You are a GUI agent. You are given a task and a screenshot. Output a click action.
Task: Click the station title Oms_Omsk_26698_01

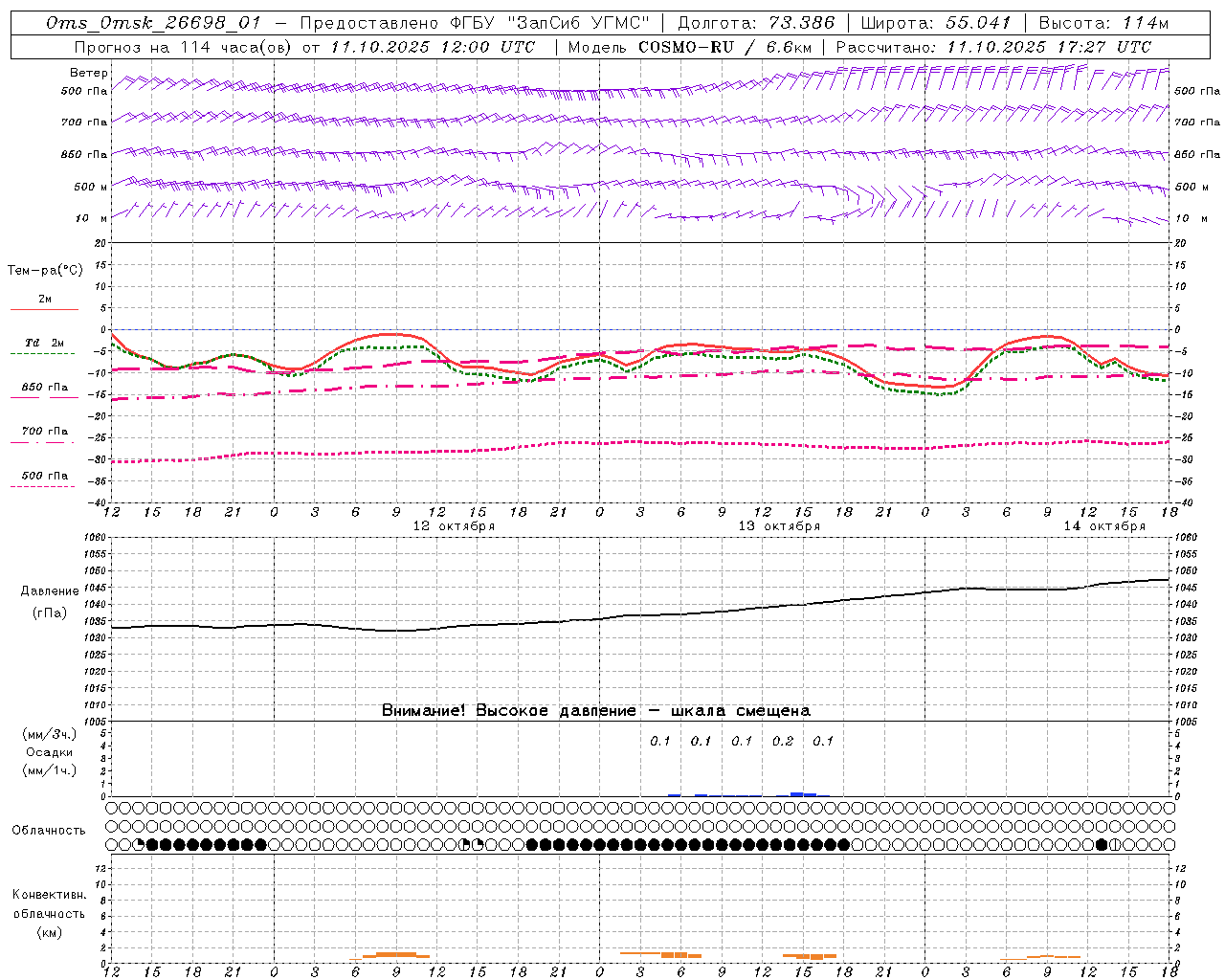[153, 23]
